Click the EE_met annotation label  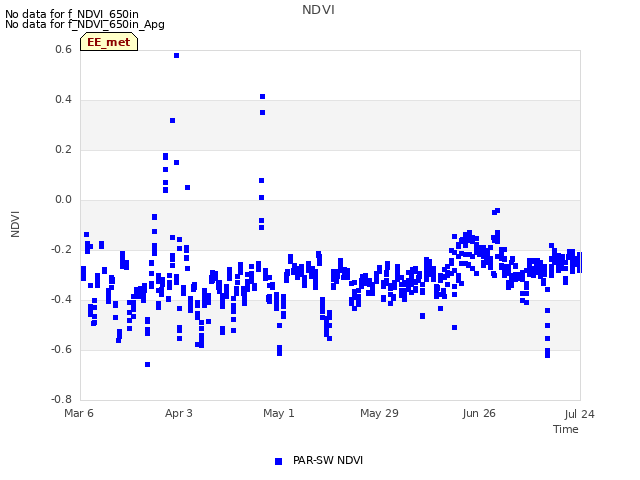[x=109, y=42]
